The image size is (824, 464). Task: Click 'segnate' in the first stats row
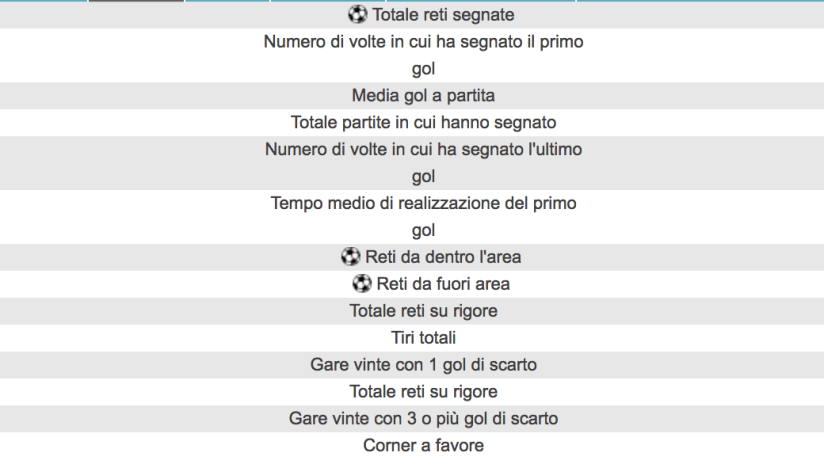[x=484, y=15]
